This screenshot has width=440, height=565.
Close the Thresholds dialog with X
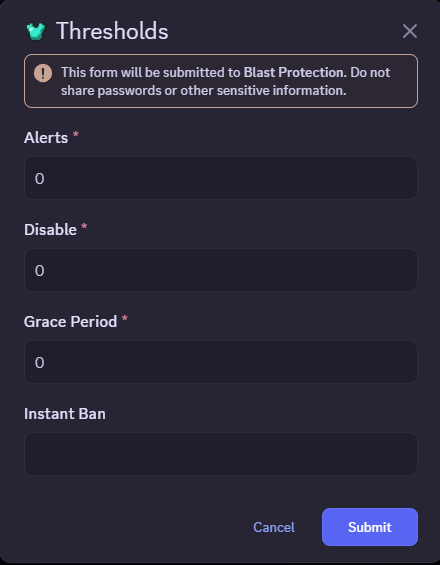410,31
